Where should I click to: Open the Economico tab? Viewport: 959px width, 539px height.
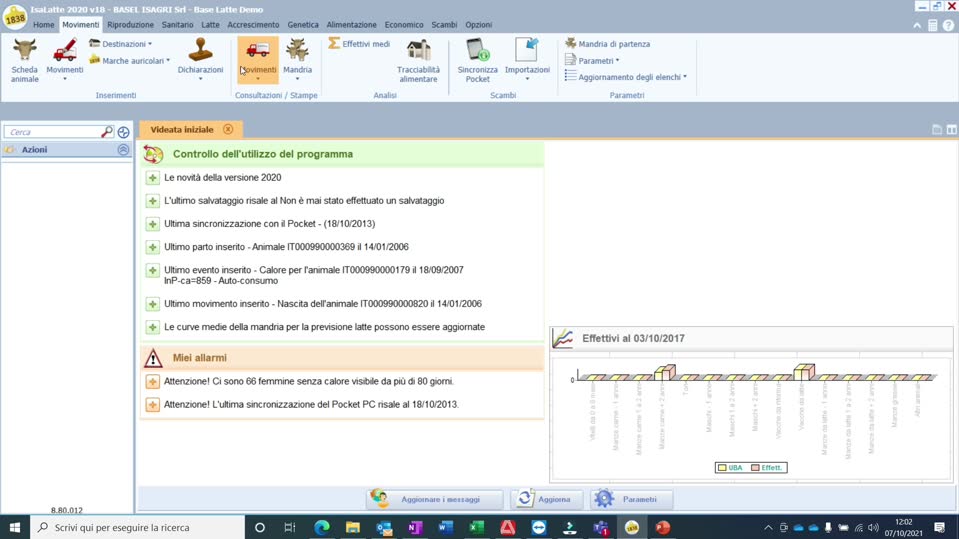[x=404, y=25]
